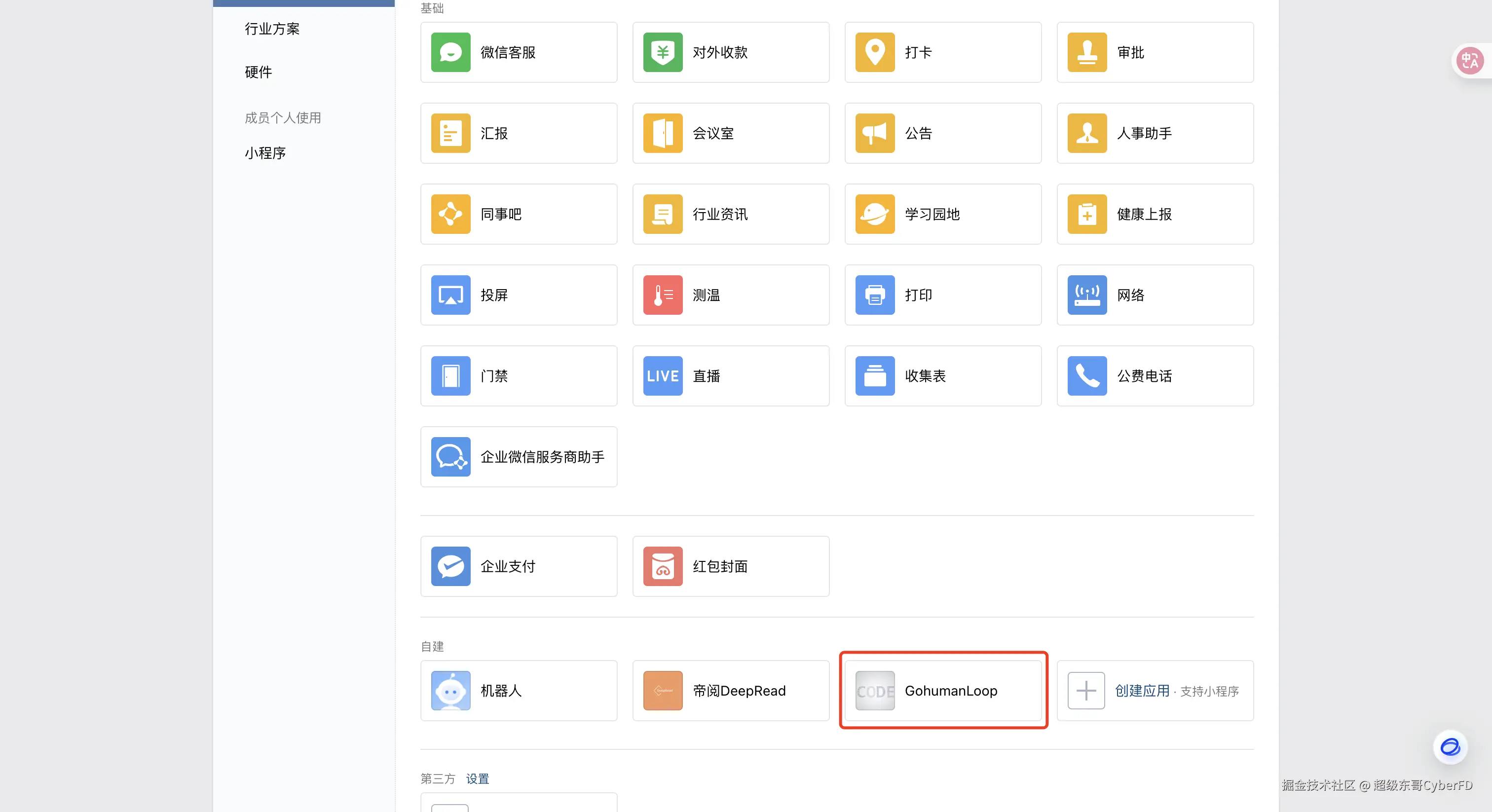The image size is (1492, 812).
Task: Click the 公告 announcement megaphone icon
Action: pyautogui.click(x=875, y=133)
